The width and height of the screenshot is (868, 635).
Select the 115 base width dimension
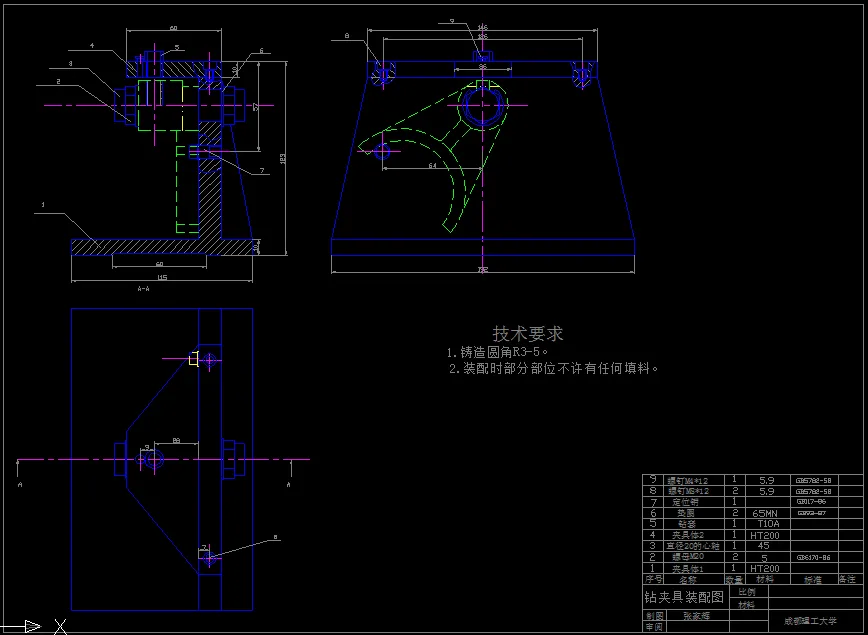click(162, 277)
